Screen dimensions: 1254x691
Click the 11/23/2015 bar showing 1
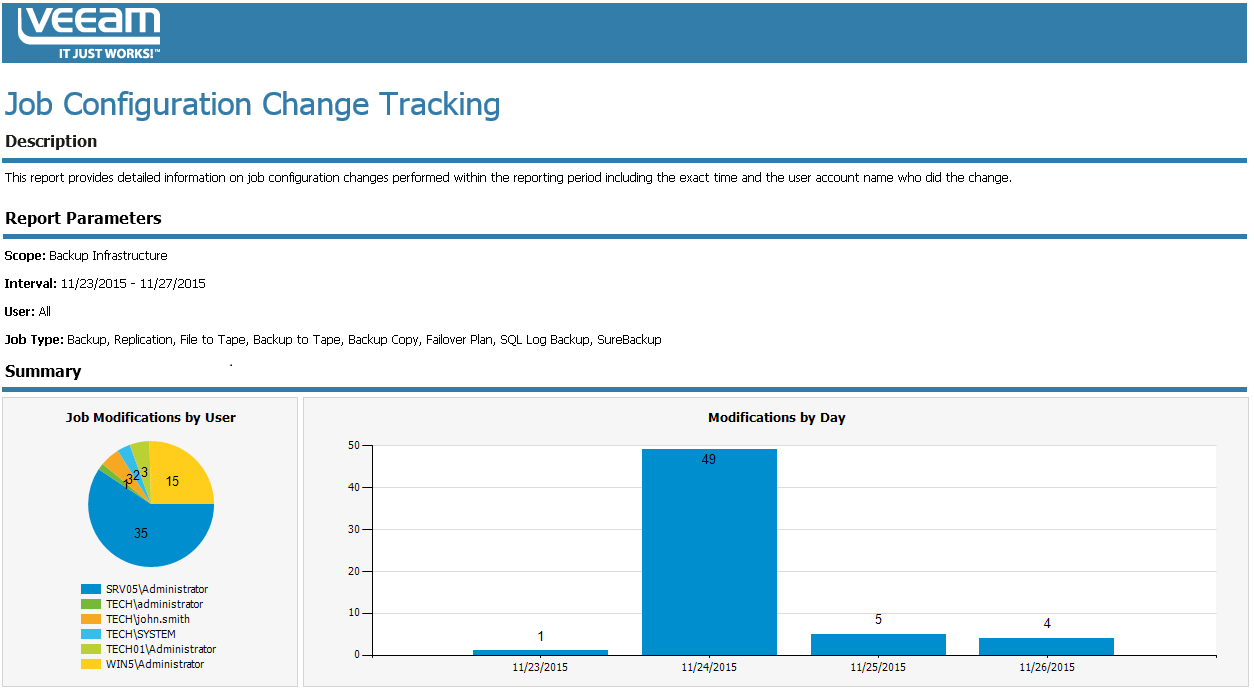[540, 652]
